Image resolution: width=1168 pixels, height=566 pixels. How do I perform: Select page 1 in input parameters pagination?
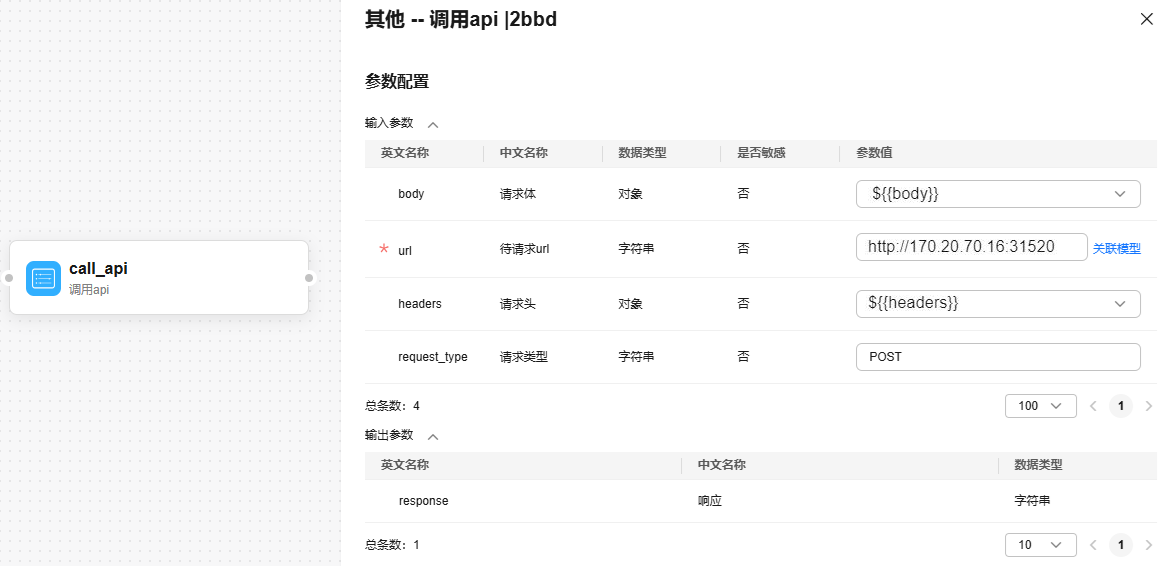1121,406
